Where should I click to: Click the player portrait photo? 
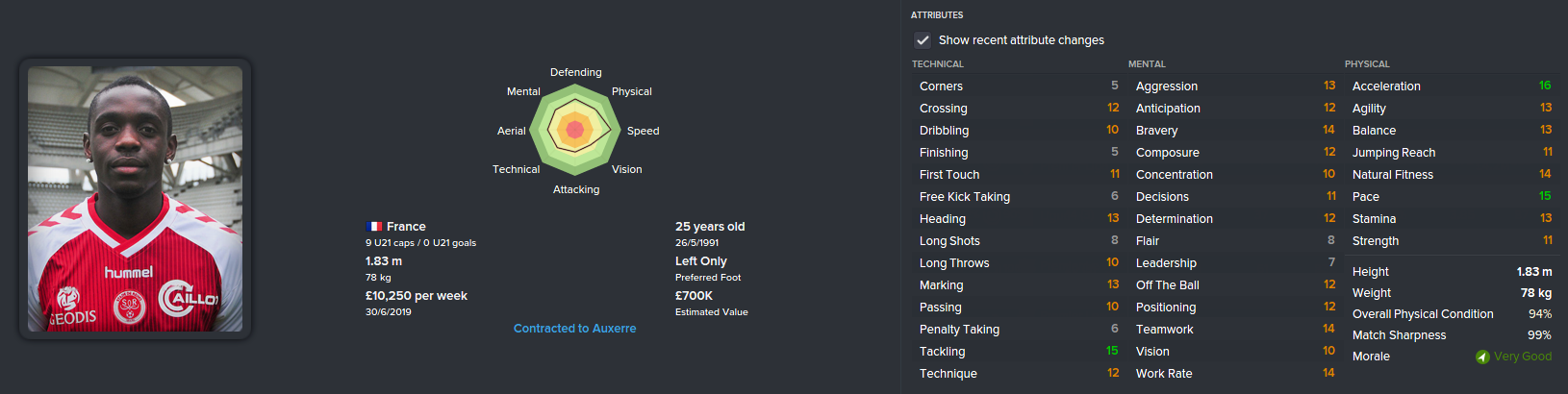[x=135, y=199]
